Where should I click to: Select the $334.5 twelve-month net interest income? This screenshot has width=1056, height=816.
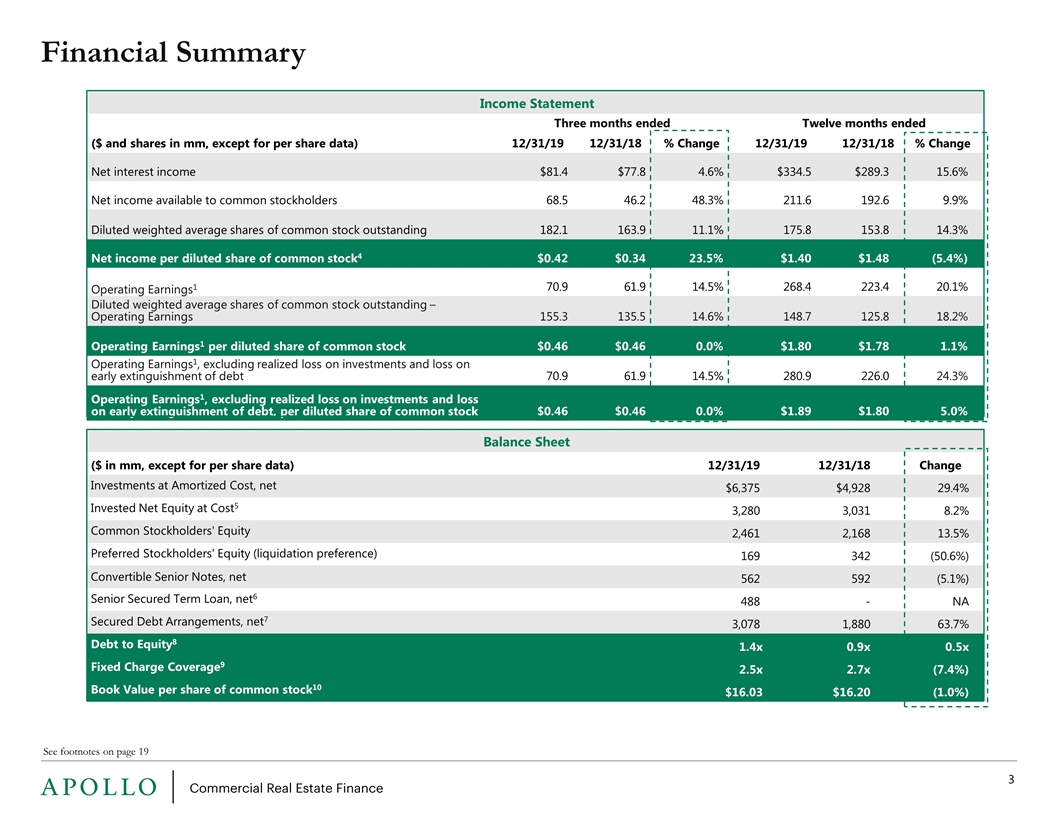tap(794, 172)
